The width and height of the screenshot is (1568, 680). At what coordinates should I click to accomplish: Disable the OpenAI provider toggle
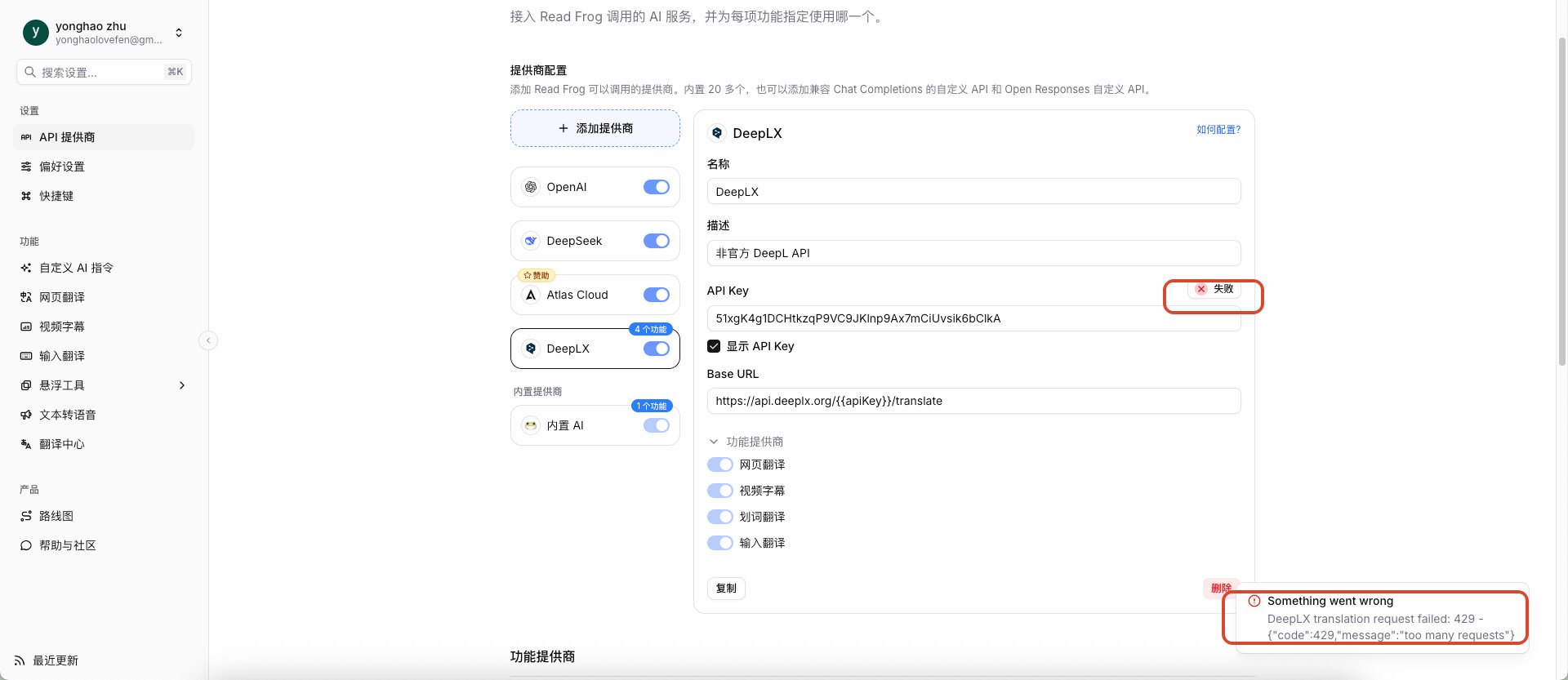(657, 187)
